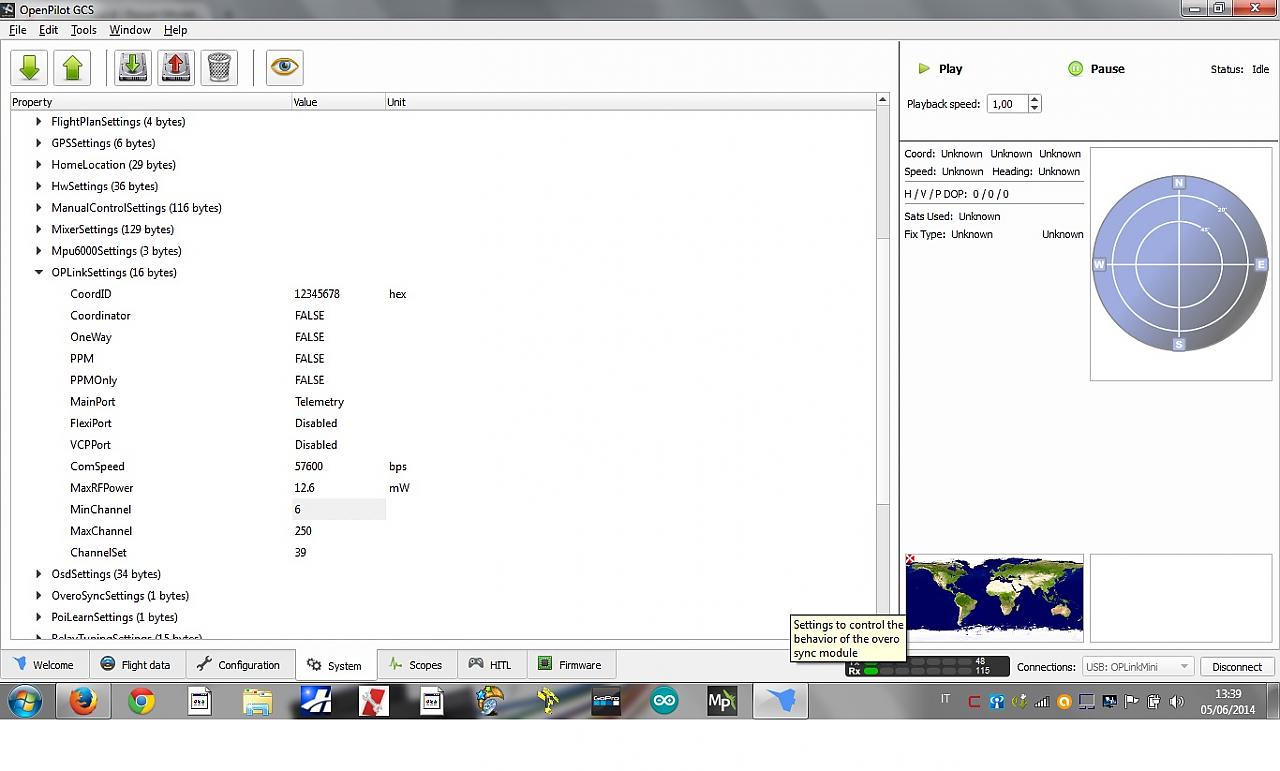Viewport: 1280px width, 771px height.
Task: Click the world map thumbnail
Action: pos(994,597)
